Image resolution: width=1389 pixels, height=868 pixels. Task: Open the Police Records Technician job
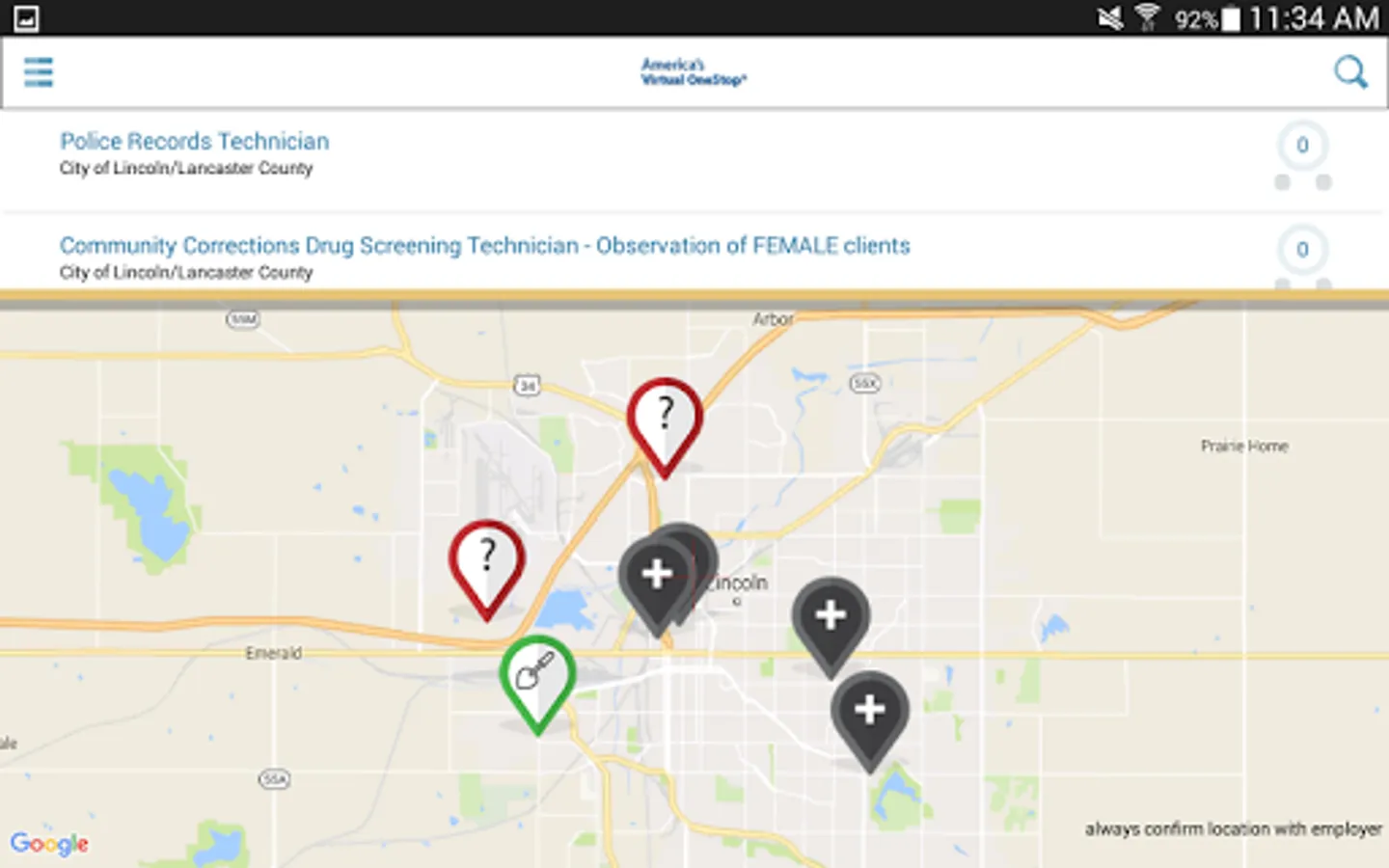point(194,141)
